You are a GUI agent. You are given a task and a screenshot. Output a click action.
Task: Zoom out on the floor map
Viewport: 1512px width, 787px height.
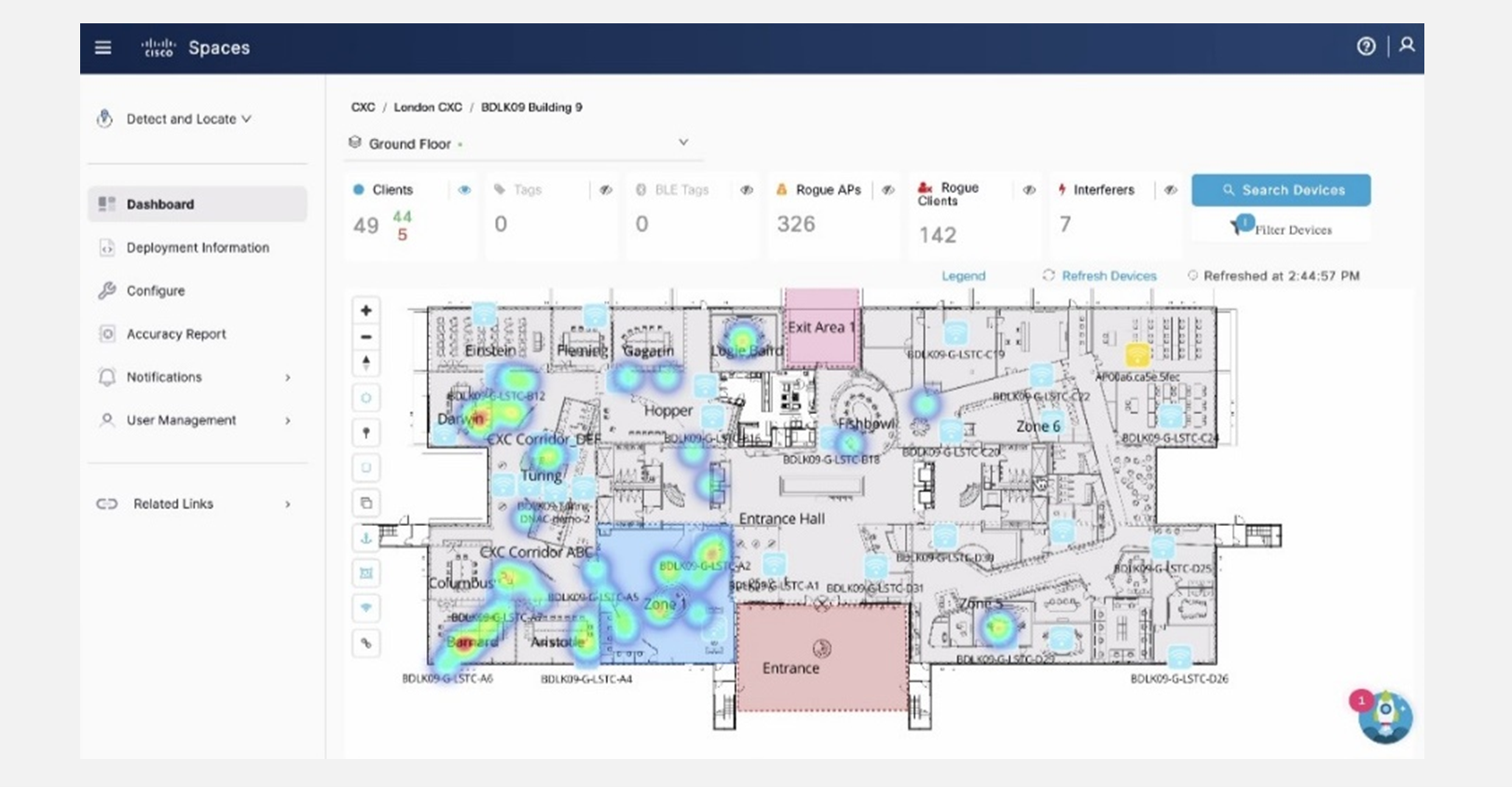[366, 337]
